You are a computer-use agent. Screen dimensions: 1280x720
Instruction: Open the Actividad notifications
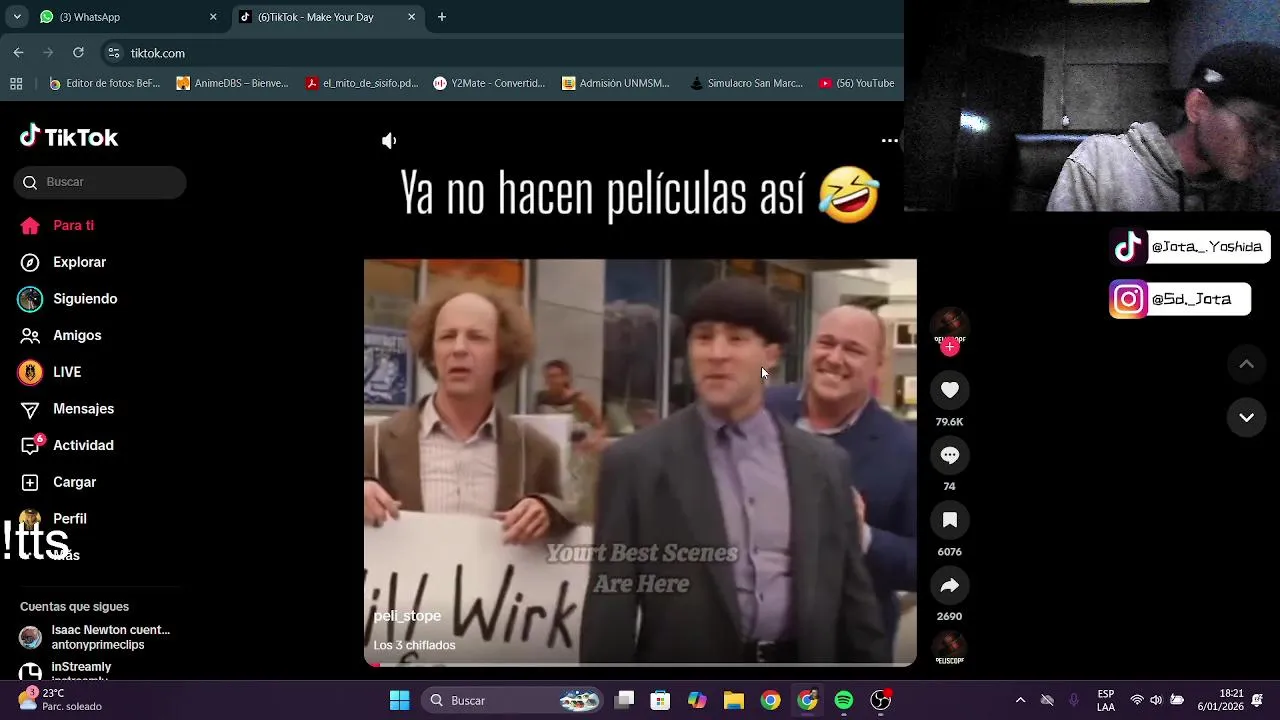pos(67,445)
